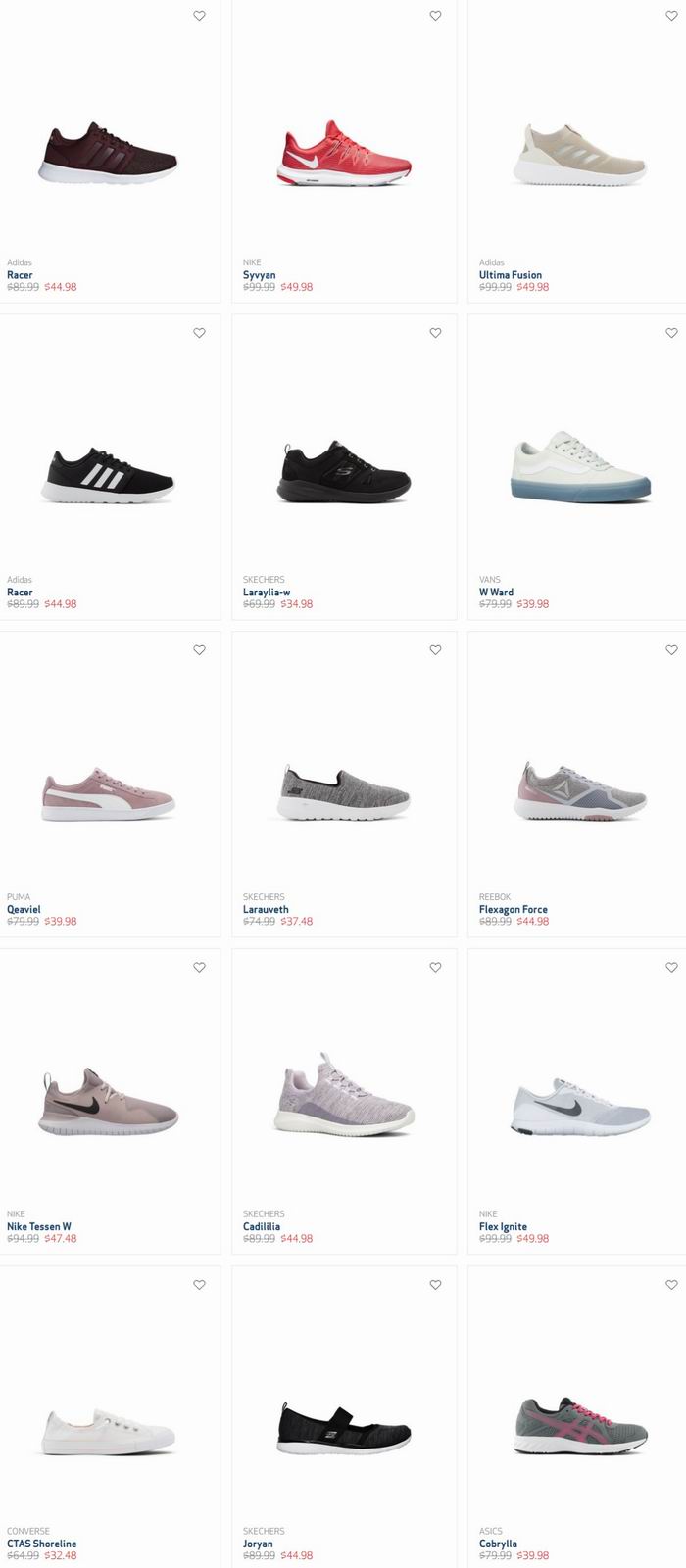Add Adidas Ultima Fusion to wishlist
The height and width of the screenshot is (1568, 686).
672,16
